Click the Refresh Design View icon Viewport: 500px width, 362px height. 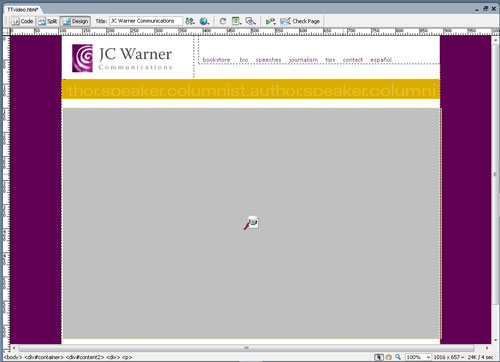click(223, 21)
